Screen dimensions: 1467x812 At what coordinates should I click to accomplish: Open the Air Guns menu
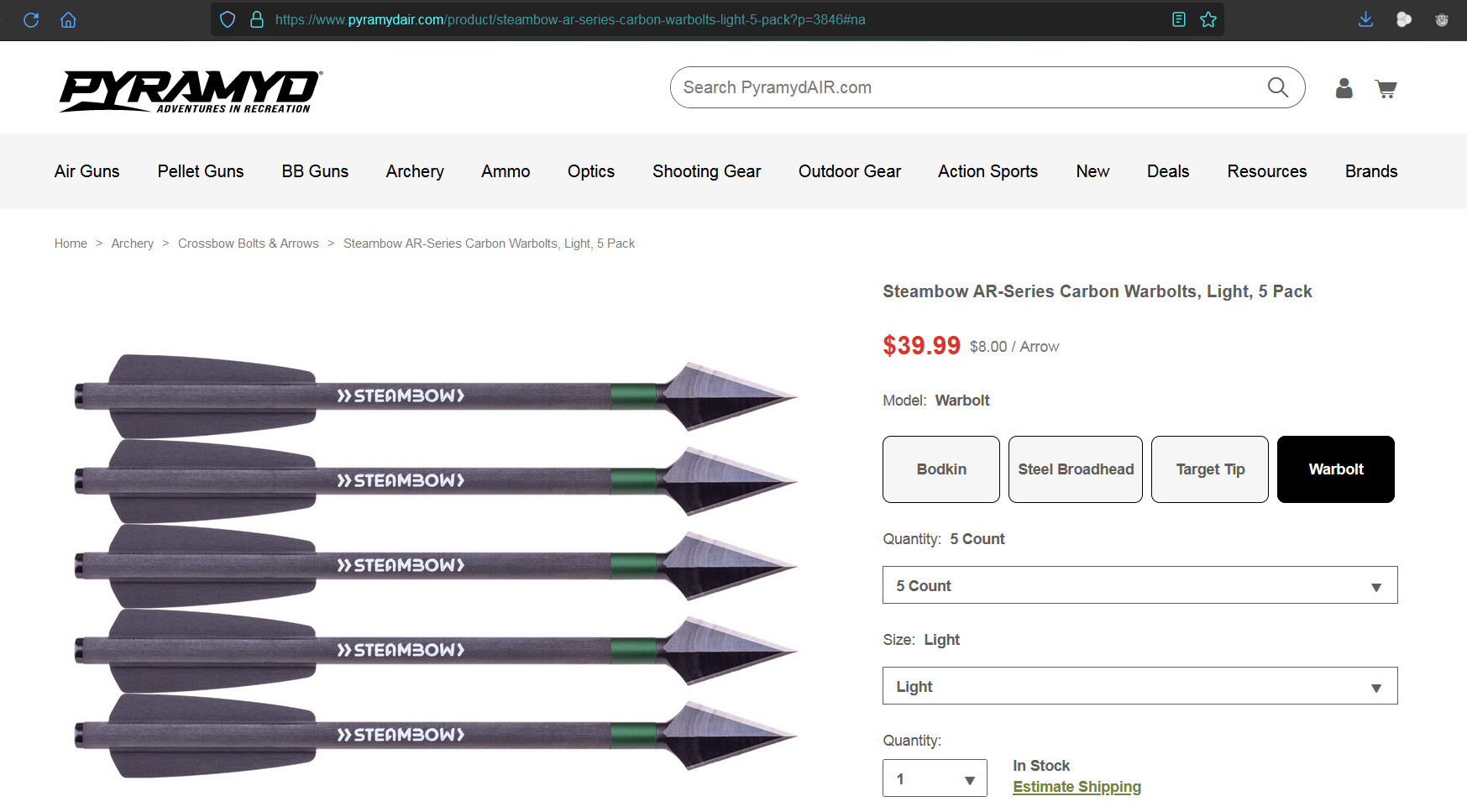coord(87,171)
